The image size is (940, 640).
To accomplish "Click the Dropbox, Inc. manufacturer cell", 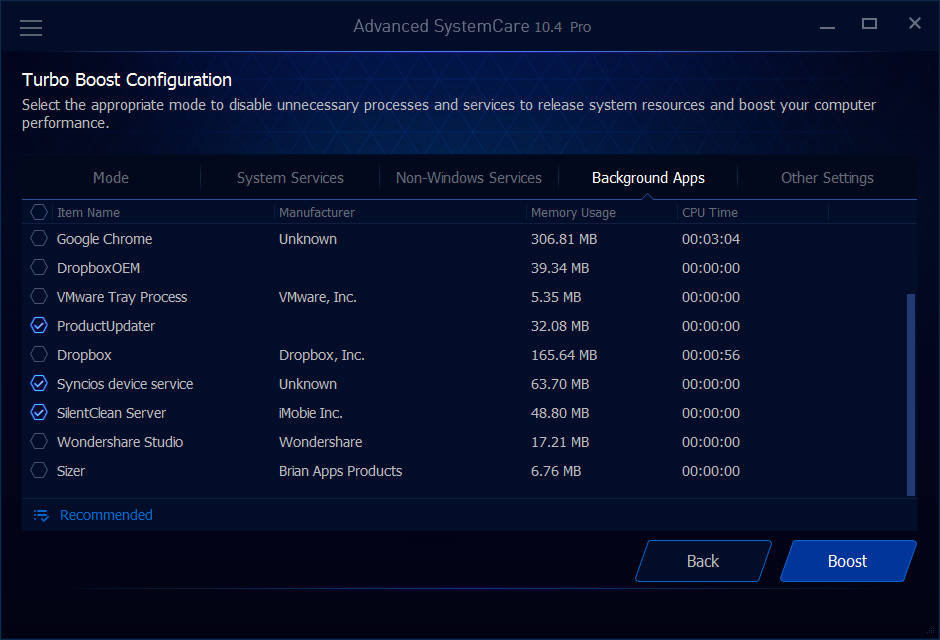I will click(321, 355).
